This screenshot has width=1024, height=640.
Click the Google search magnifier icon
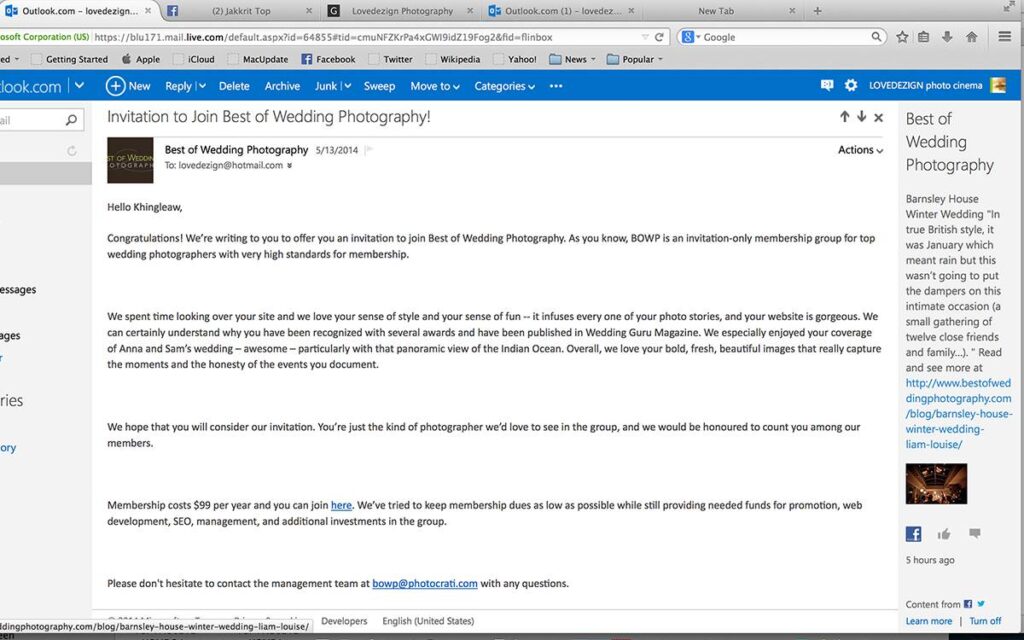click(x=876, y=37)
